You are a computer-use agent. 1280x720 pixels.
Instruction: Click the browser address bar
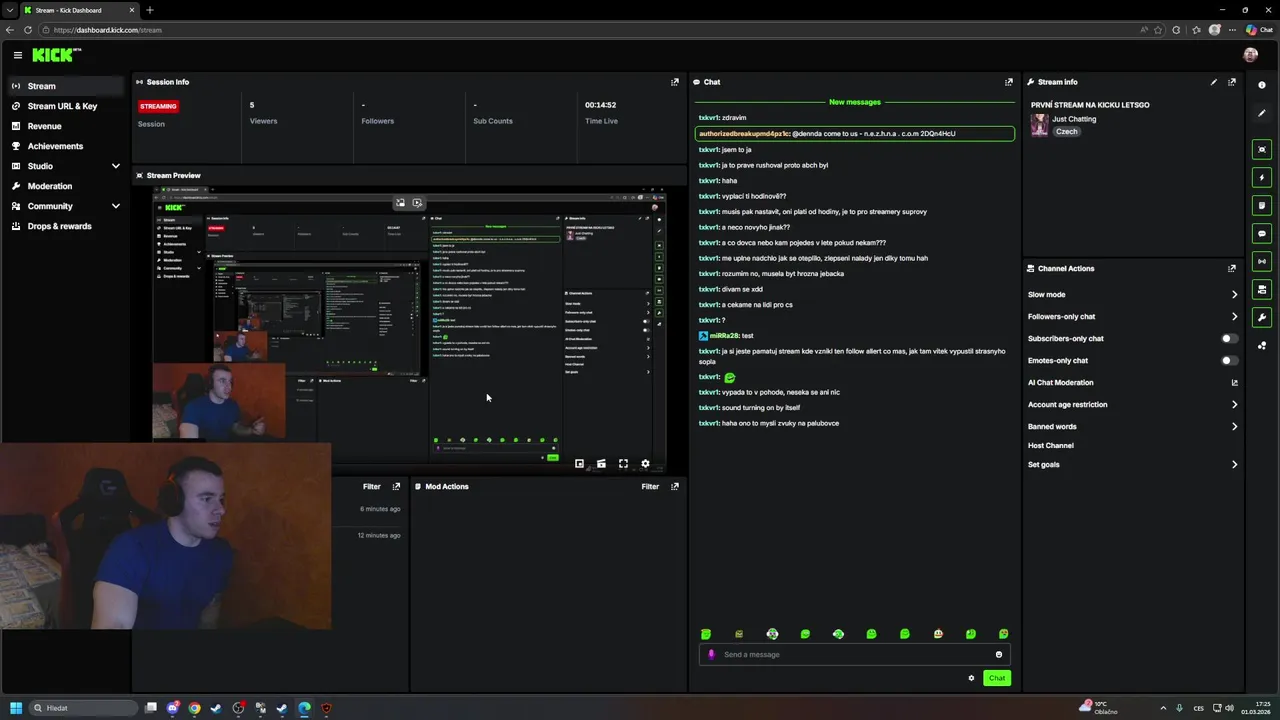590,30
